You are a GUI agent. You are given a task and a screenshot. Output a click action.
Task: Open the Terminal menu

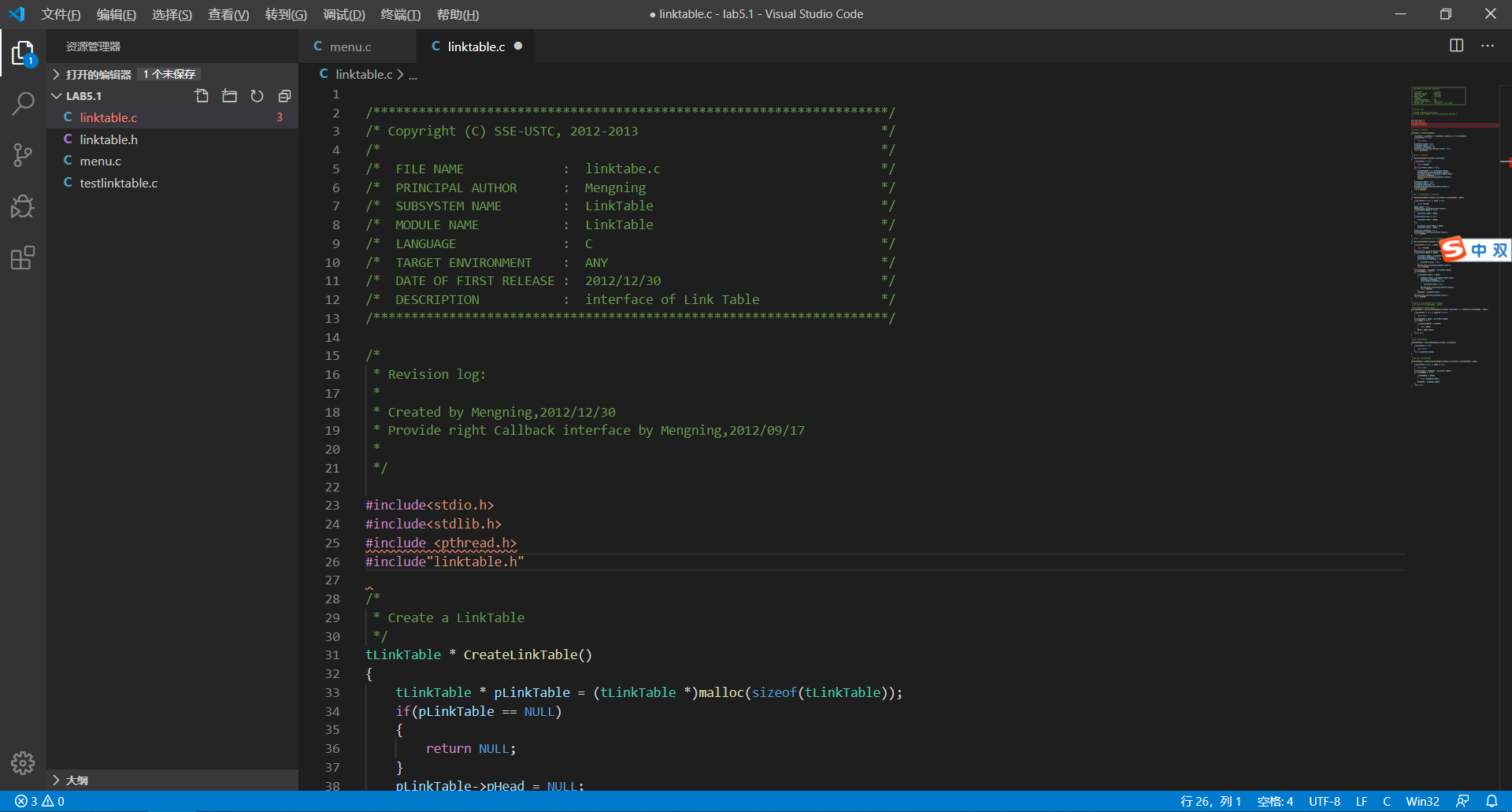(400, 14)
